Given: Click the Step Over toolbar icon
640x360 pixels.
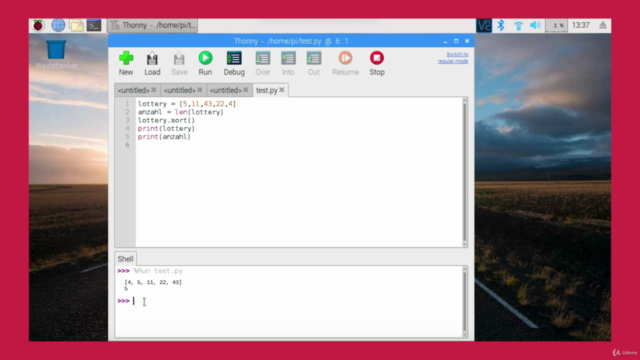Looking at the screenshot, I should (x=262, y=63).
